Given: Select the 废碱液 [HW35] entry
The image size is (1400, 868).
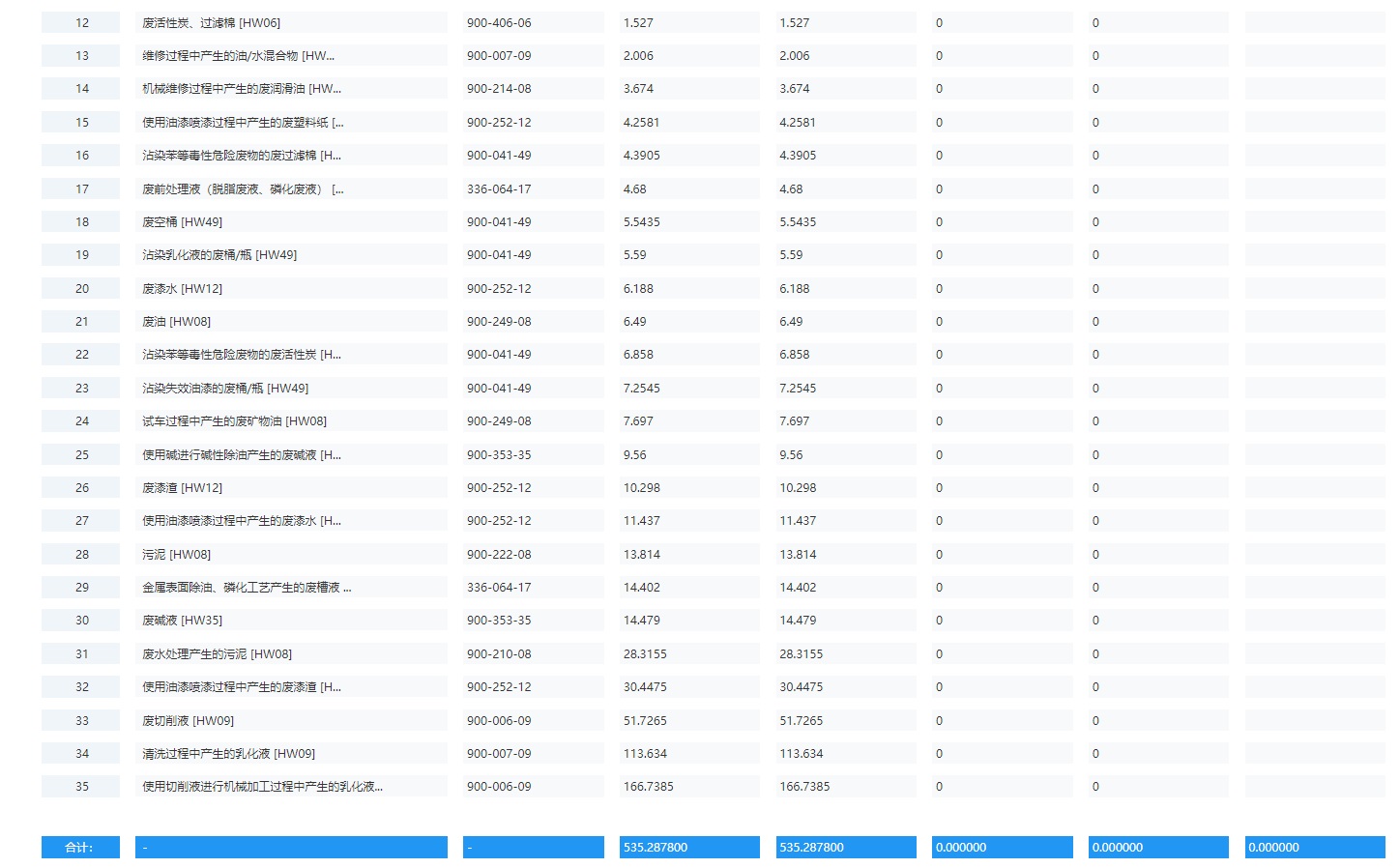Looking at the screenshot, I should coord(182,621).
